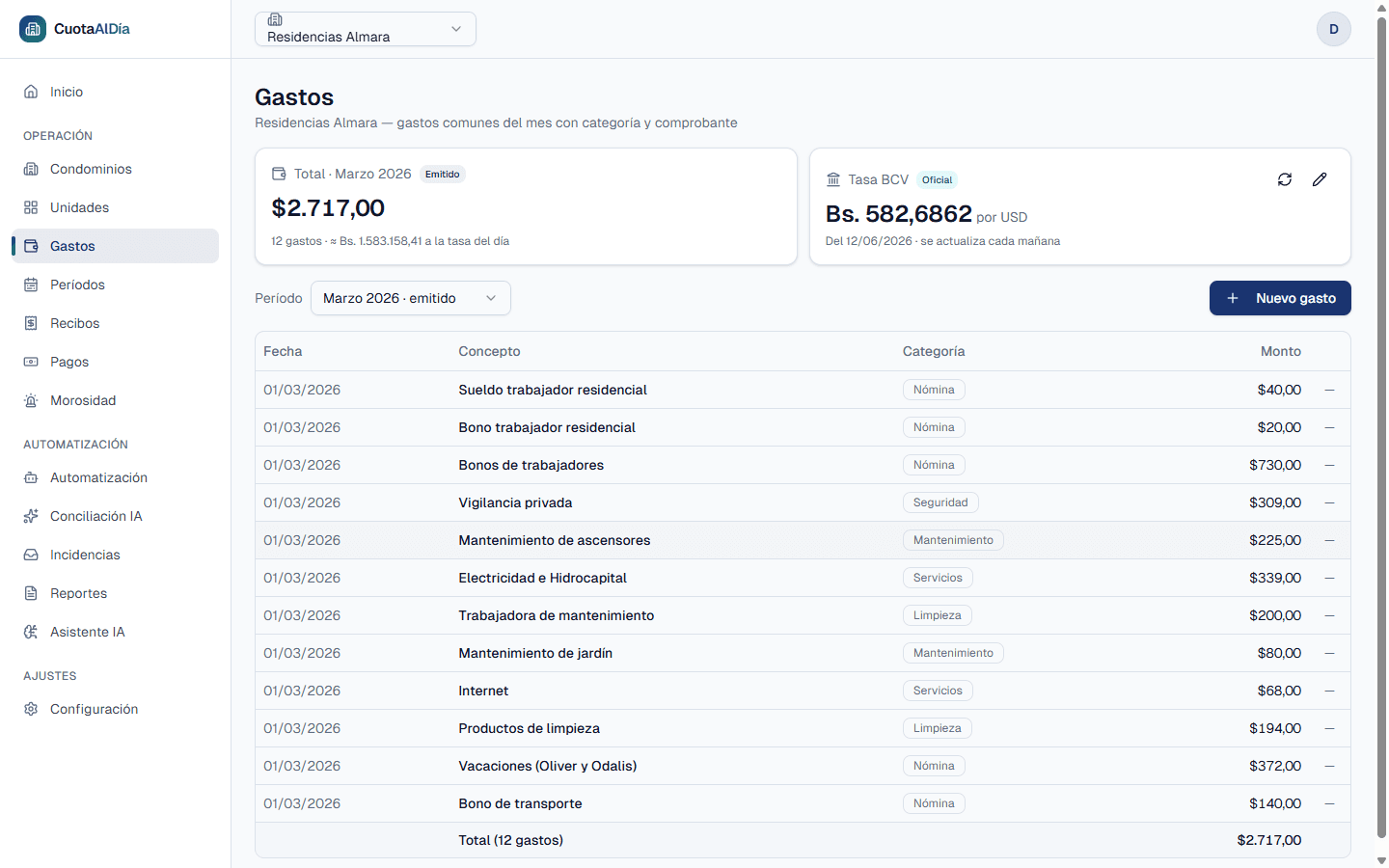Click the dash at the end of the Vigilancia privada row
The image size is (1389, 868).
[x=1329, y=502]
